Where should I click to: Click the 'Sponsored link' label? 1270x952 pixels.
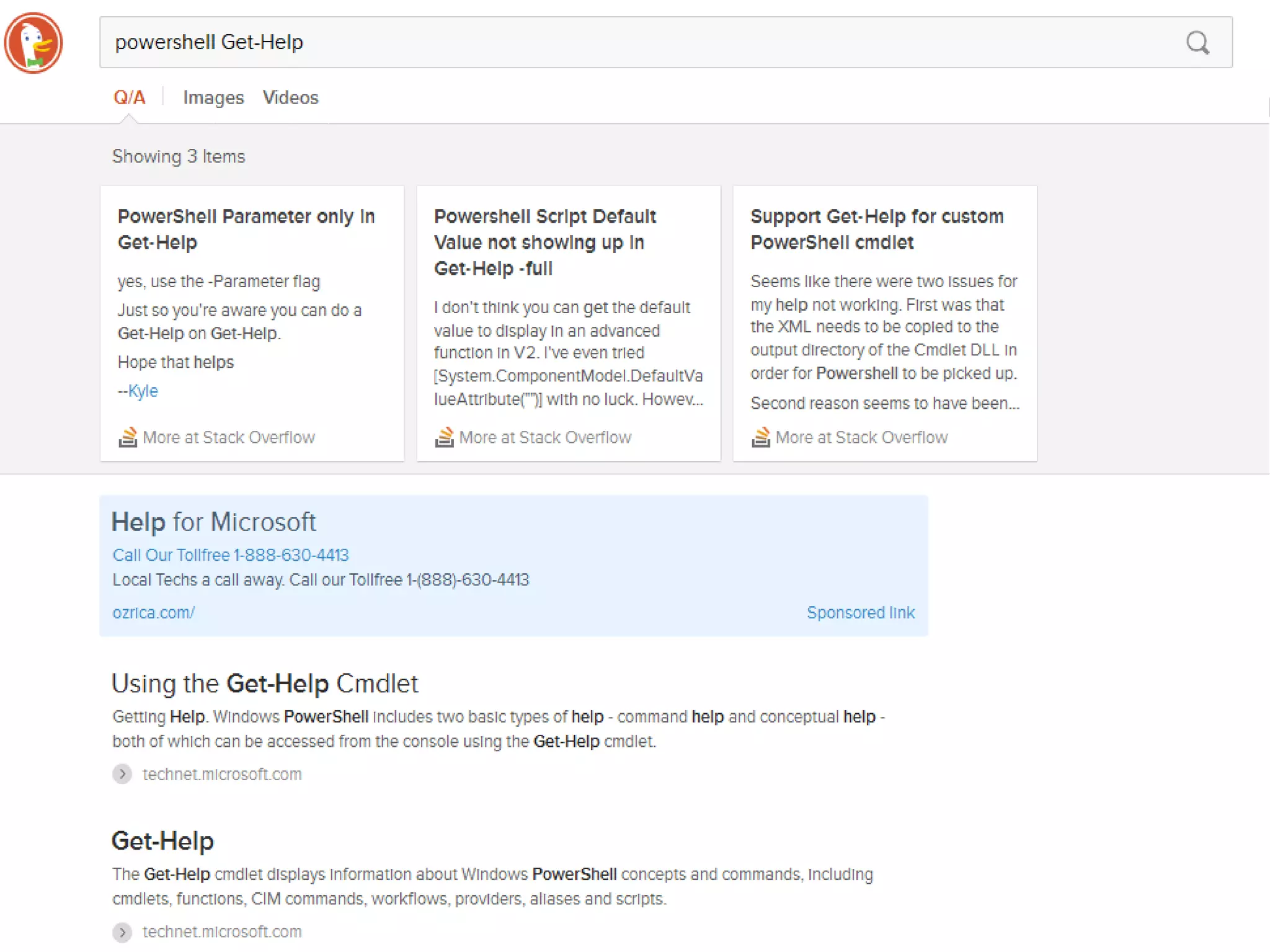coord(860,613)
